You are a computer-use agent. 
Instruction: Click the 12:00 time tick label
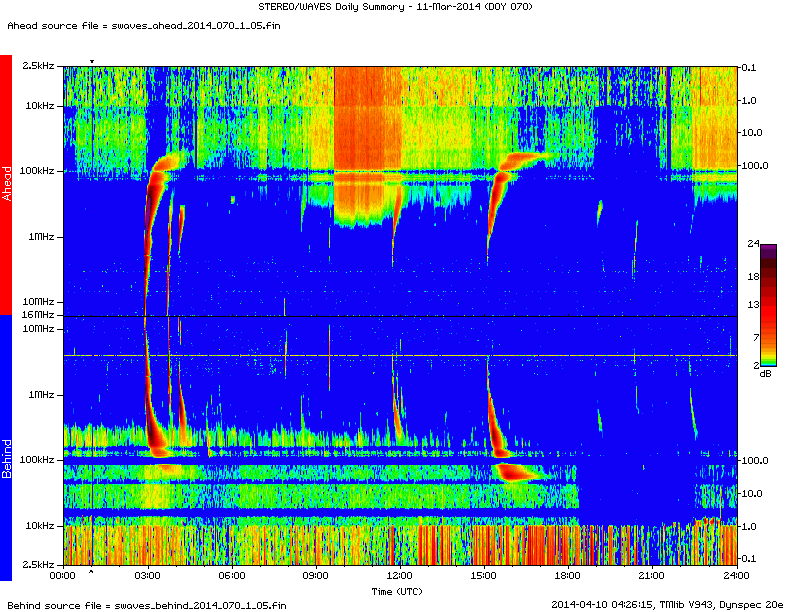coord(400,576)
